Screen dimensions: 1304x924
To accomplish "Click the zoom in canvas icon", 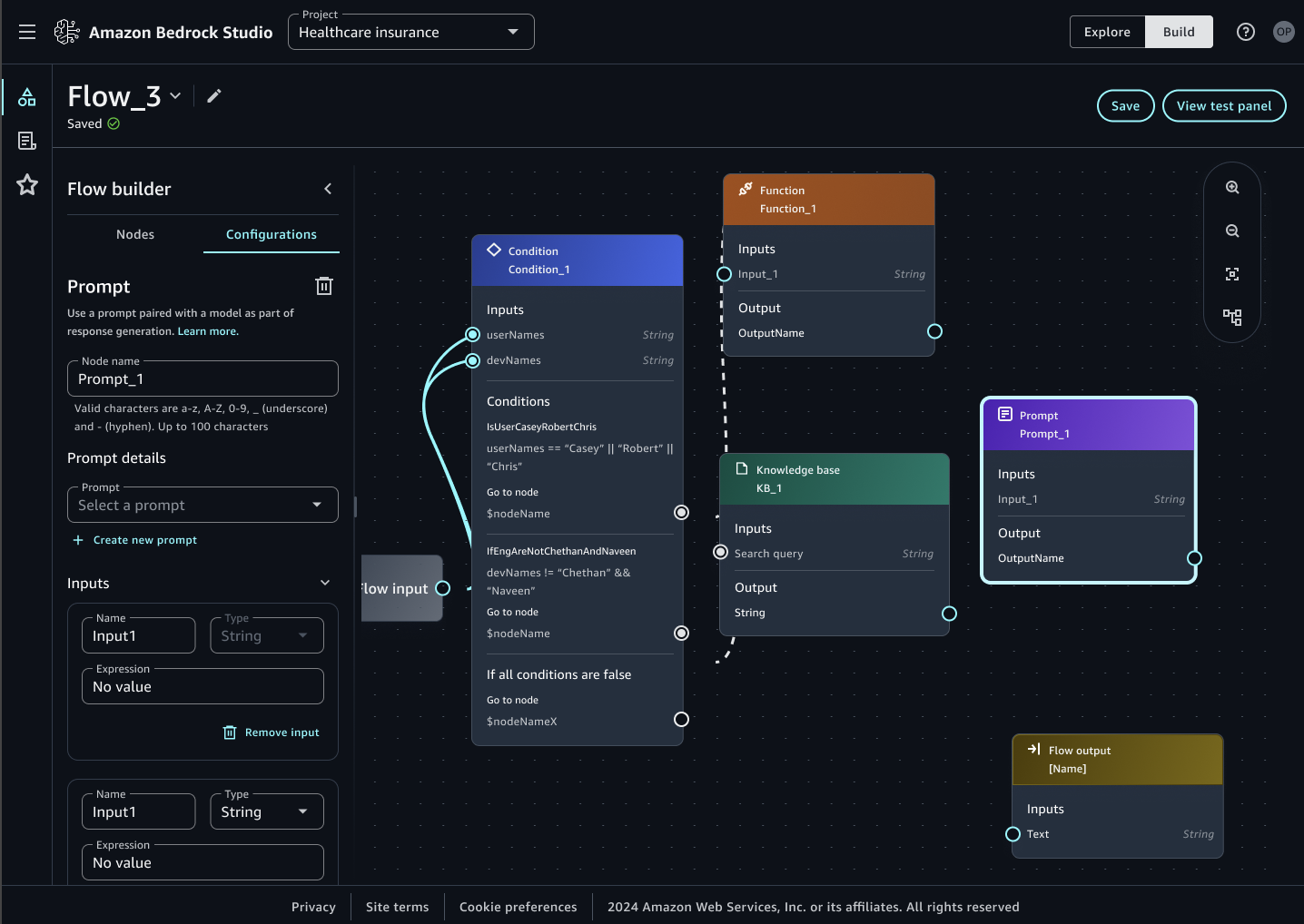I will 1232,187.
